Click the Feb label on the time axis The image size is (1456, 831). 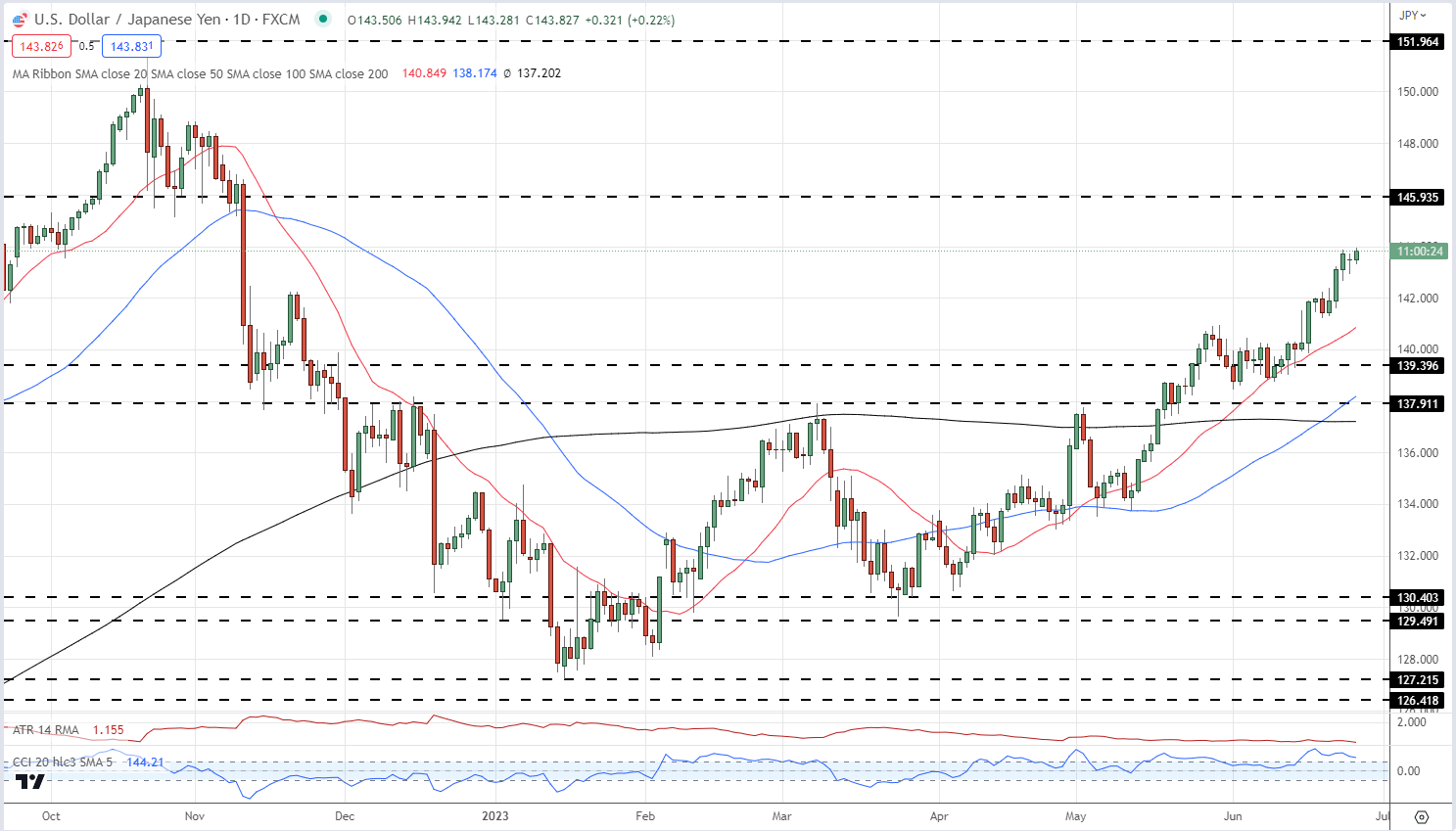point(644,816)
